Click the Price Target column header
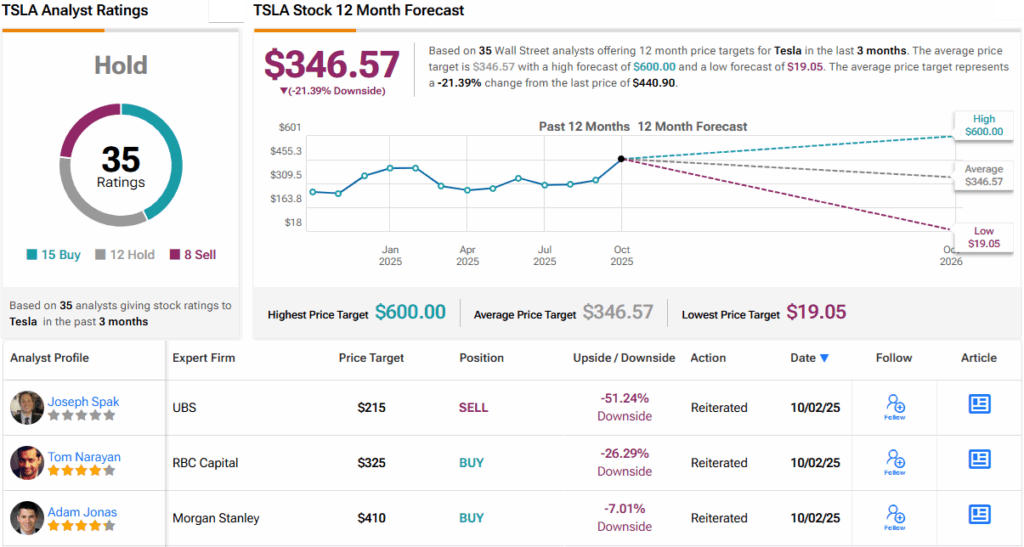Screen dimensions: 1024x547 (371, 358)
